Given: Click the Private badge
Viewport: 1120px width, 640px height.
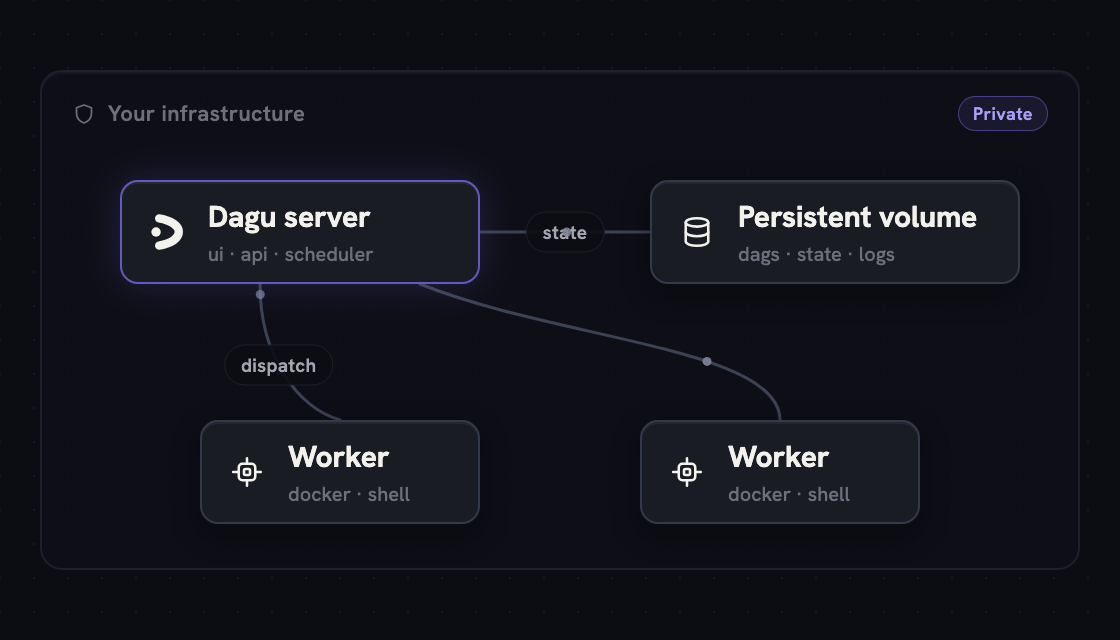Looking at the screenshot, I should coord(1003,114).
